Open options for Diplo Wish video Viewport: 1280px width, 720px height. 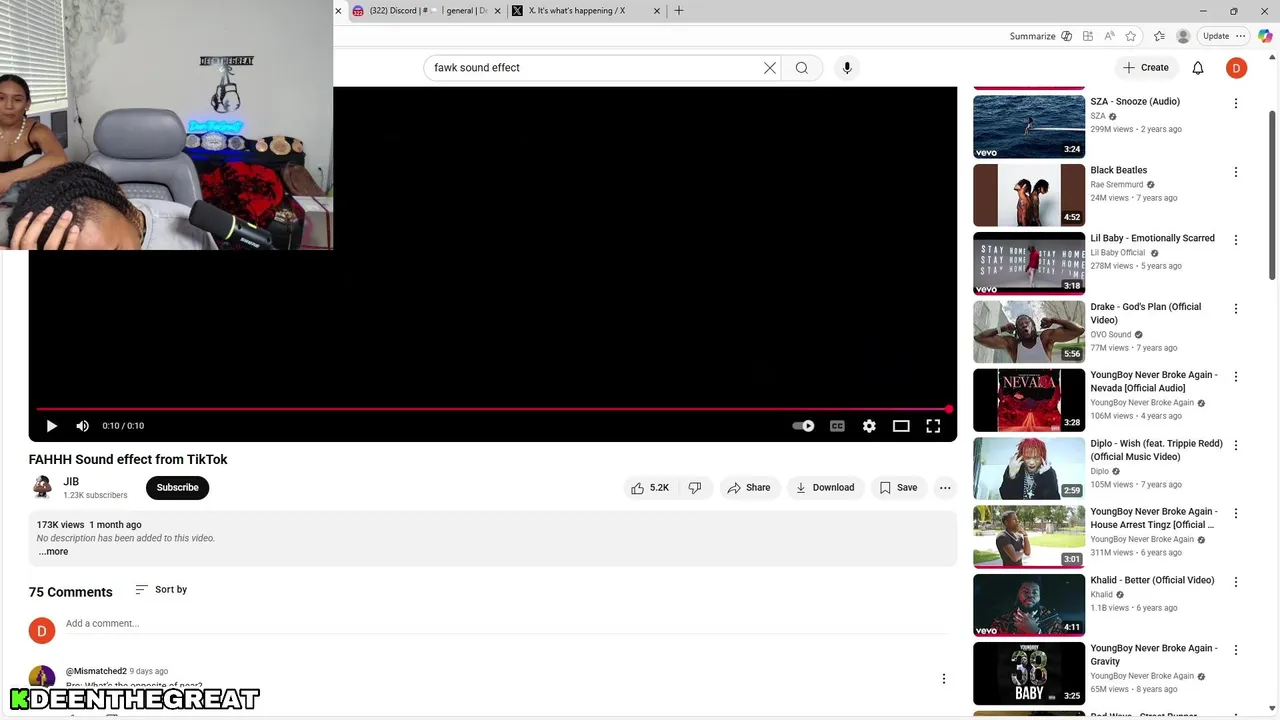click(1236, 445)
